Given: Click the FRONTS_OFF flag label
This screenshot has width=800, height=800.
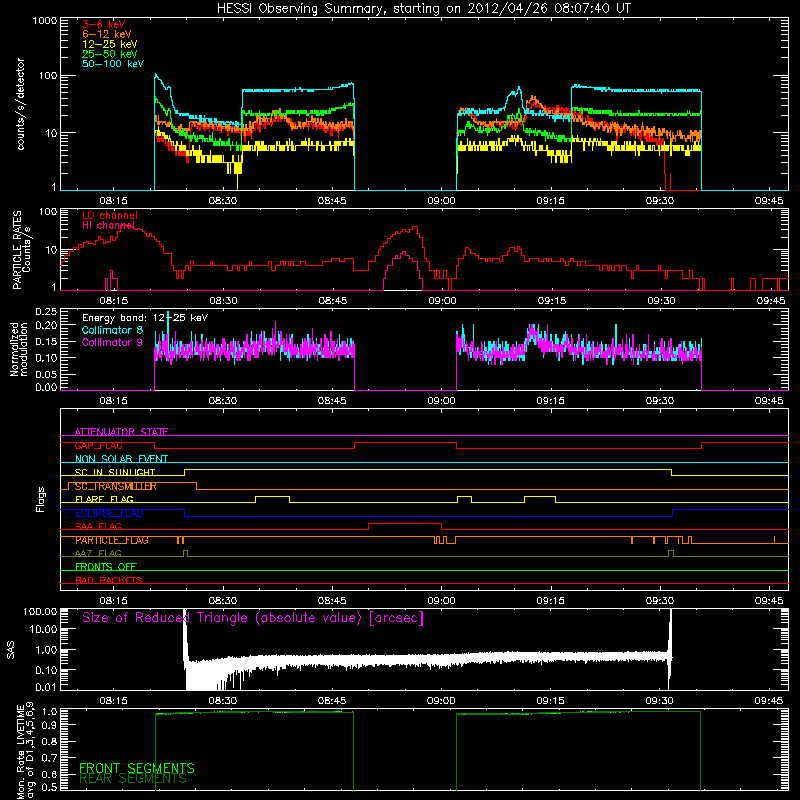Looking at the screenshot, I should click(106, 567).
